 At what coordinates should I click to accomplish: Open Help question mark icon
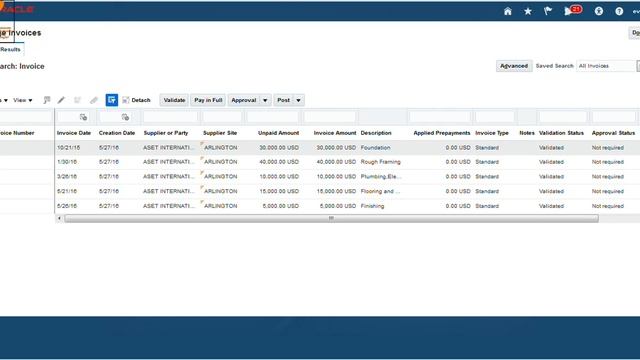pos(619,11)
